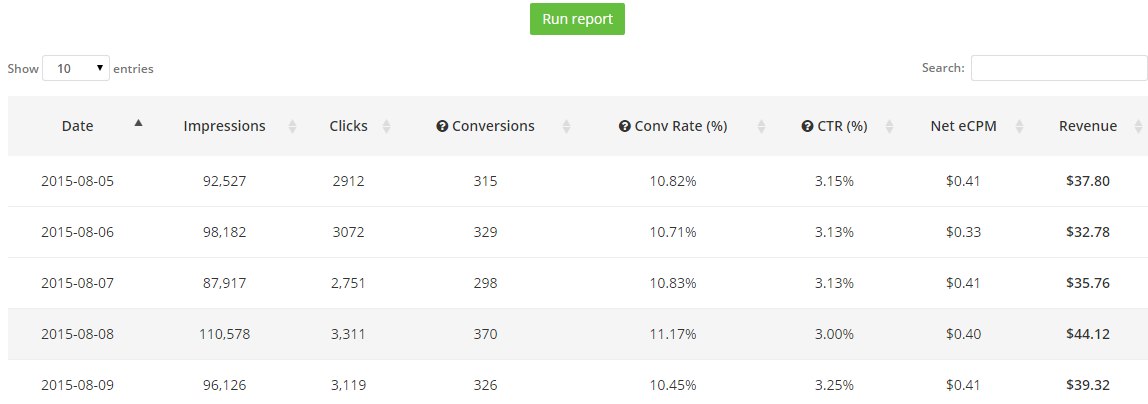Sort by Impressions using its arrows icon

click(x=293, y=127)
